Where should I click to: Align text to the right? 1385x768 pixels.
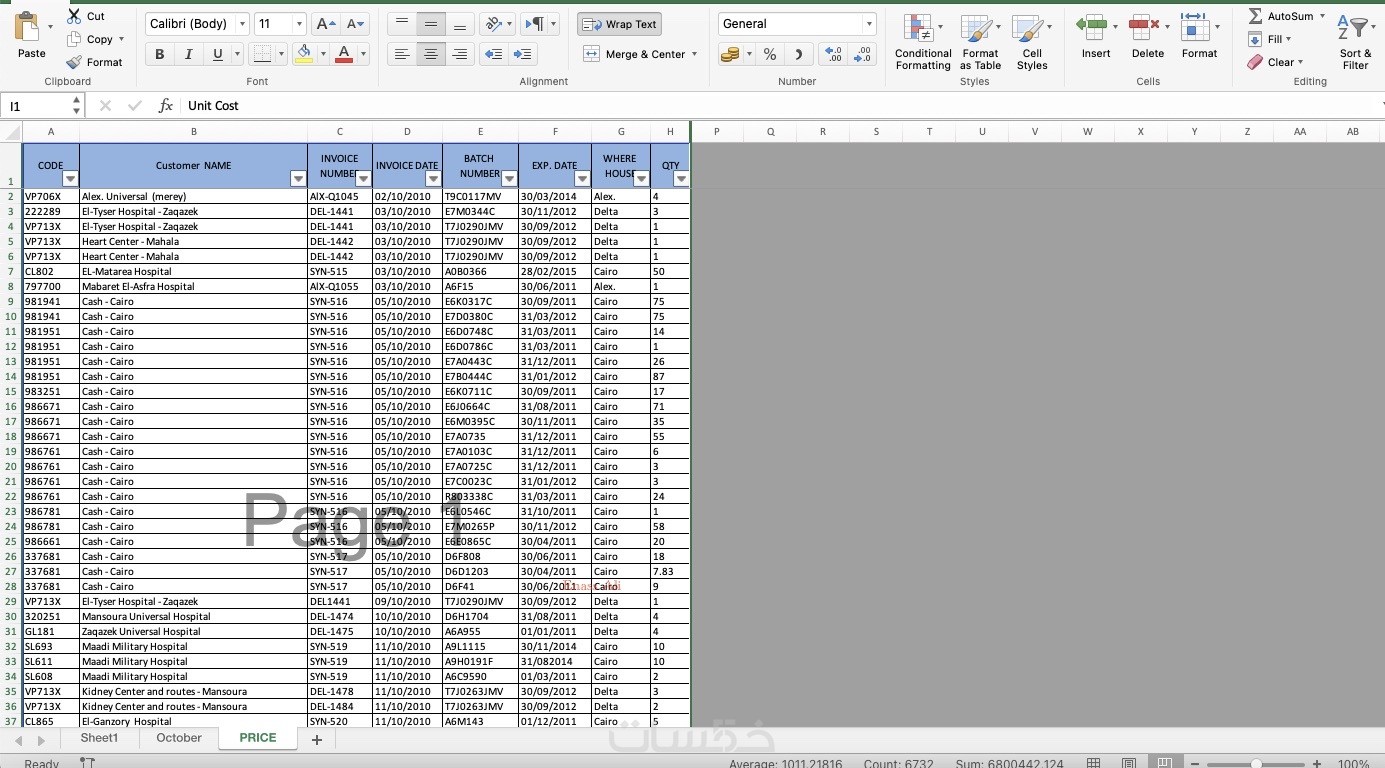pyautogui.click(x=460, y=54)
